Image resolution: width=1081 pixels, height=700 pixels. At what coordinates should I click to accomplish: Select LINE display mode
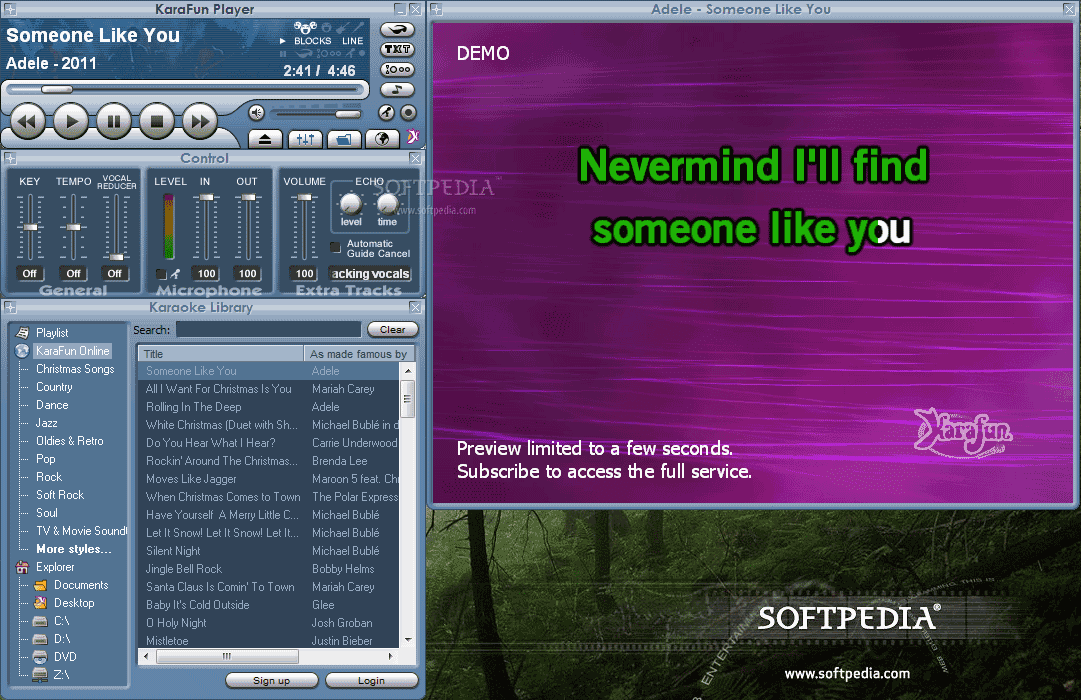(352, 41)
